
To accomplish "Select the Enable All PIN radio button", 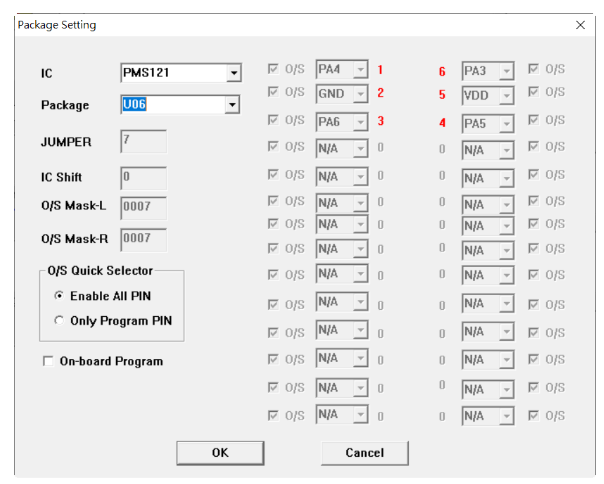I will (x=59, y=296).
